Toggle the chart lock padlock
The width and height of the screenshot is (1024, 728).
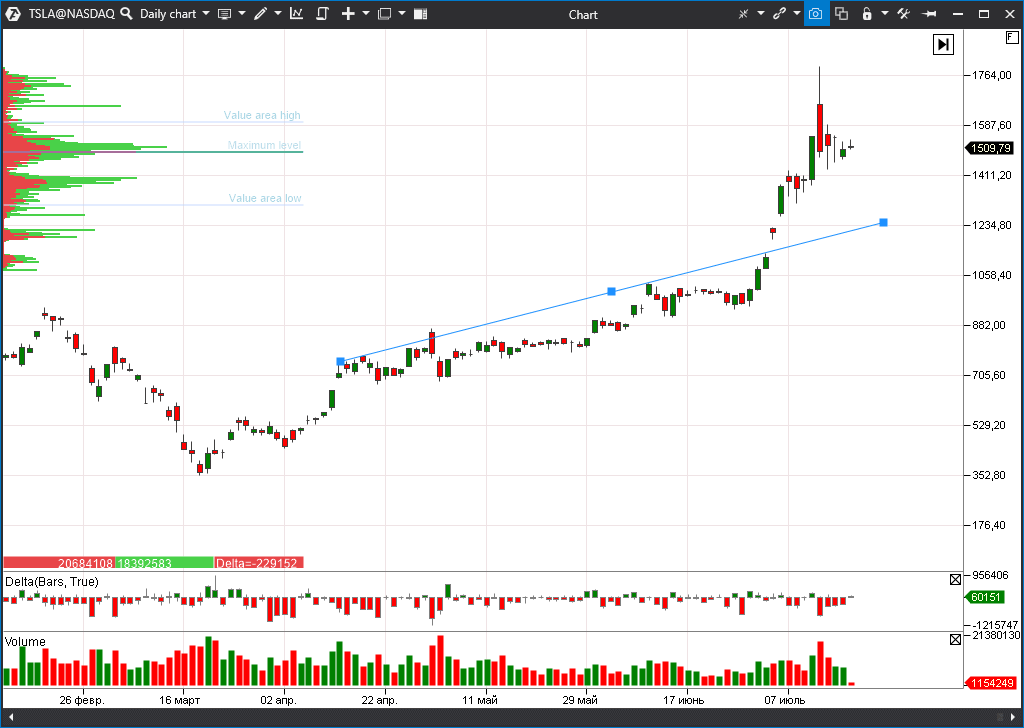pyautogui.click(x=866, y=14)
